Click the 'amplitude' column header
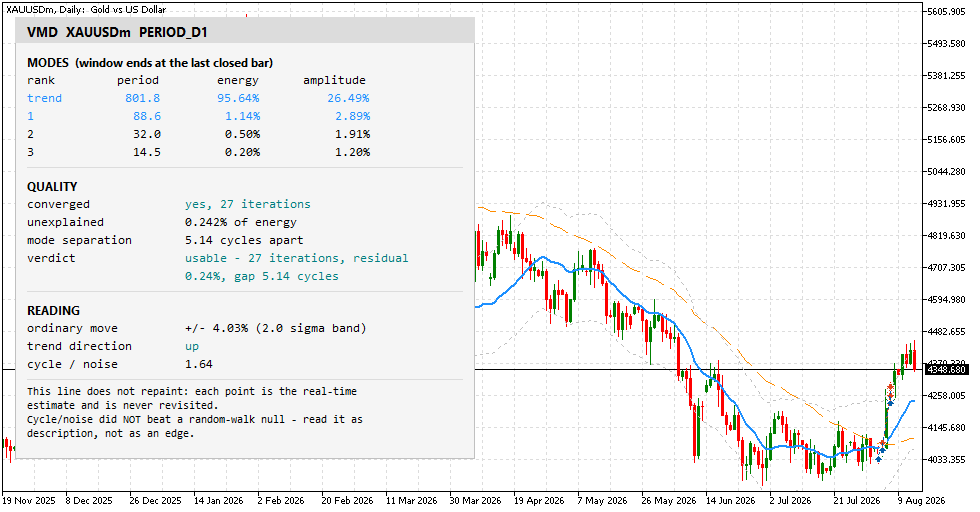Image resolution: width=980 pixels, height=512 pixels. [334, 80]
